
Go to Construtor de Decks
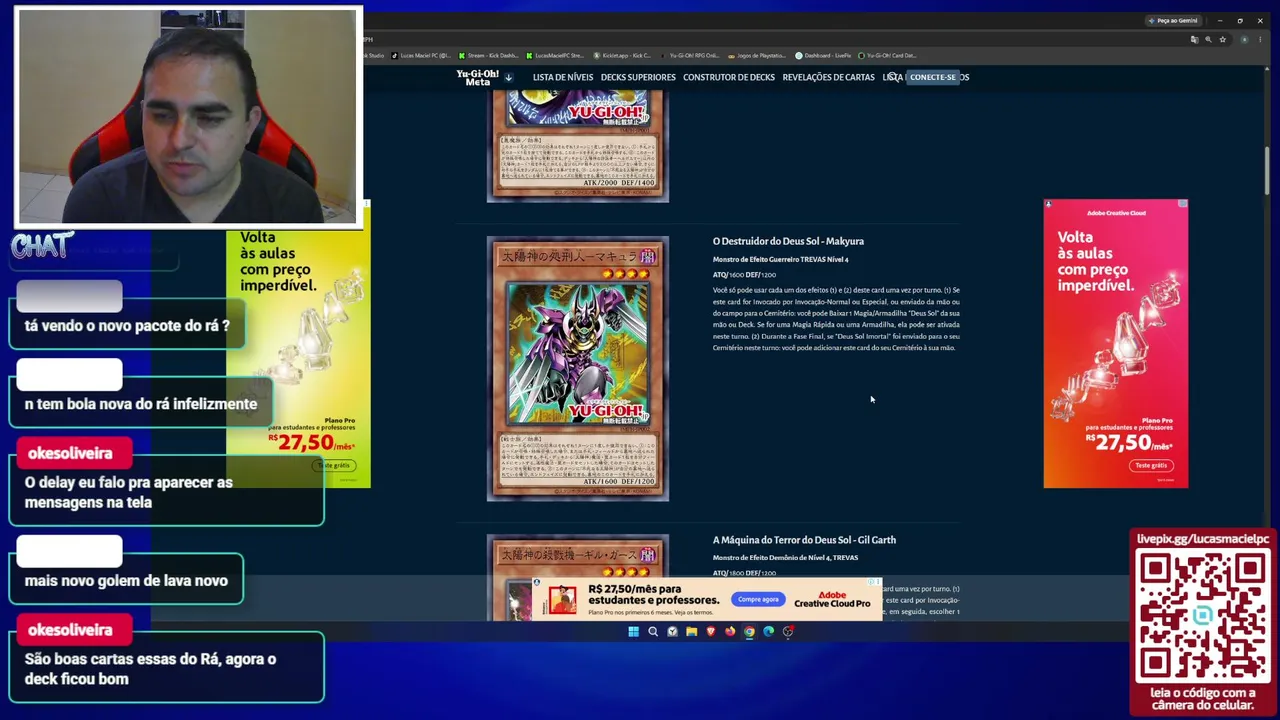(x=729, y=77)
